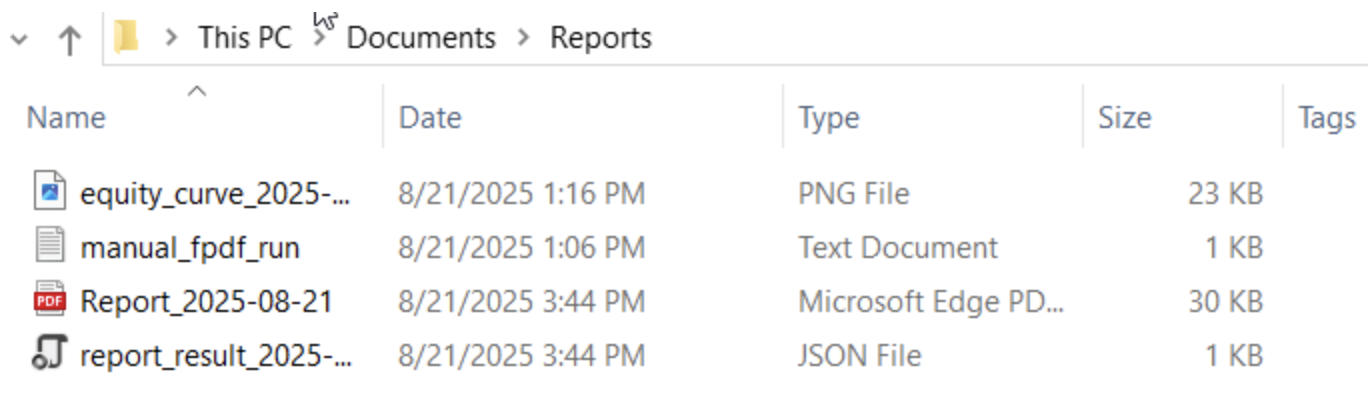Click the JSON file icon for report_result
Screen dimensions: 1368x396
pos(49,354)
